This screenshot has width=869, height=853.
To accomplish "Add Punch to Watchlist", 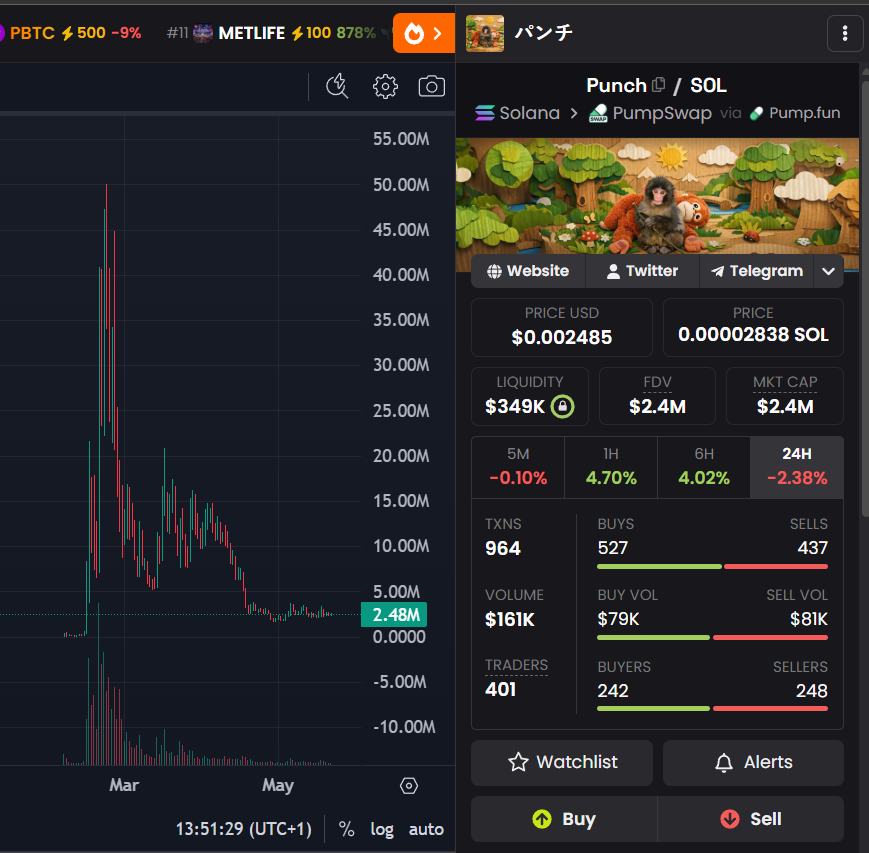I will point(562,763).
